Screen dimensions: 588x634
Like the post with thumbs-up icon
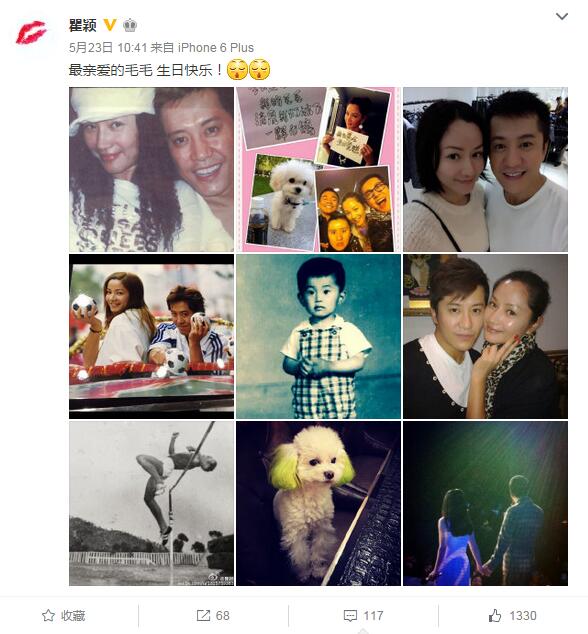(x=495, y=615)
